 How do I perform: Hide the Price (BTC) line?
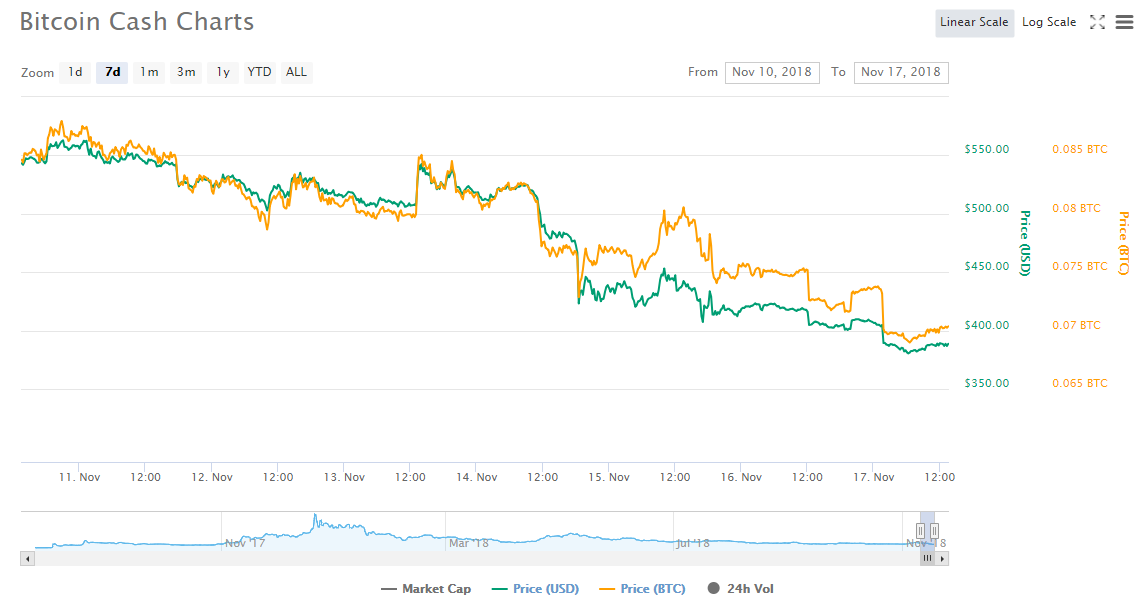[642, 589]
